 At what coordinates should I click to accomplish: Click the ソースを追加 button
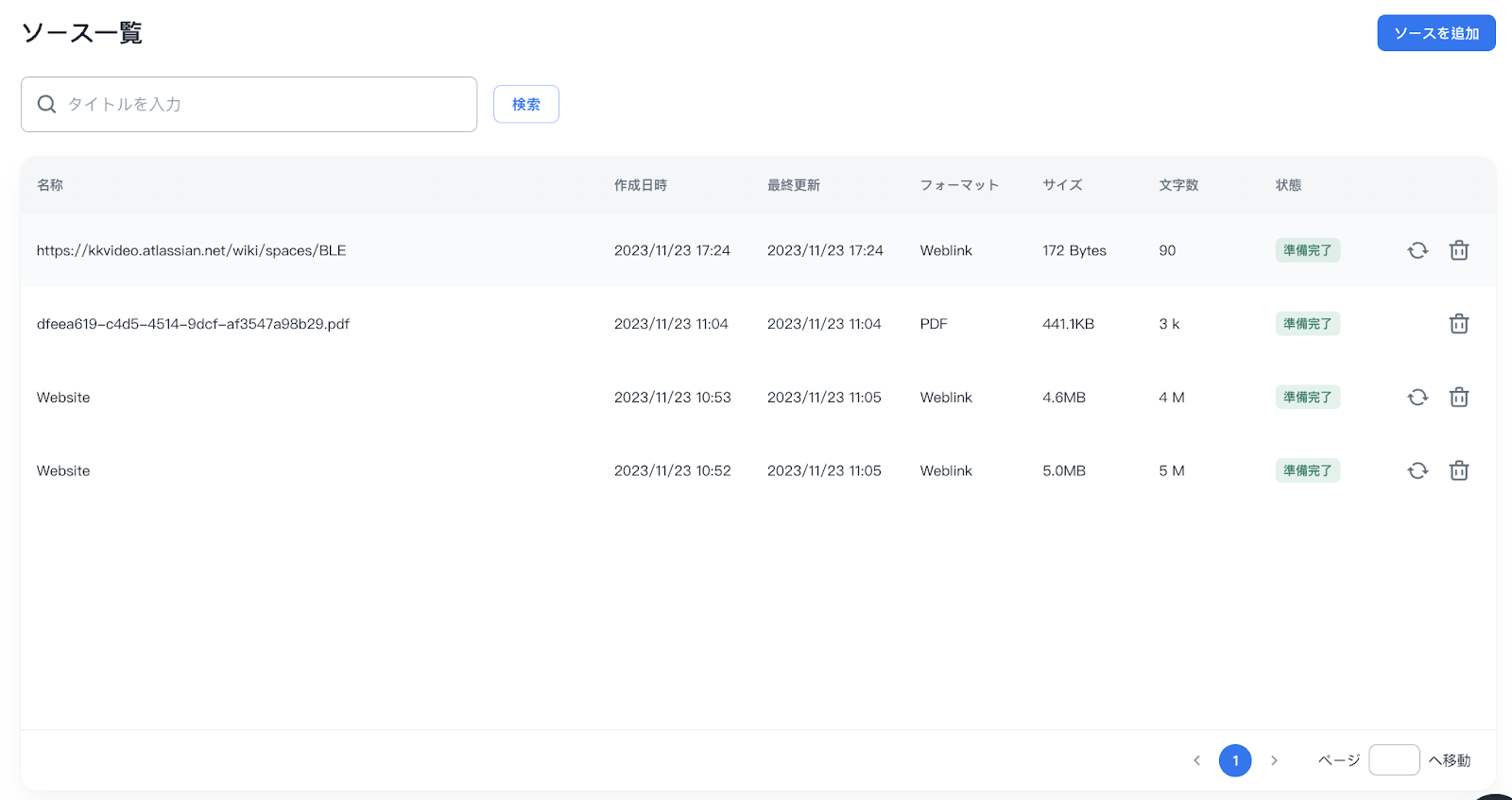tap(1435, 33)
